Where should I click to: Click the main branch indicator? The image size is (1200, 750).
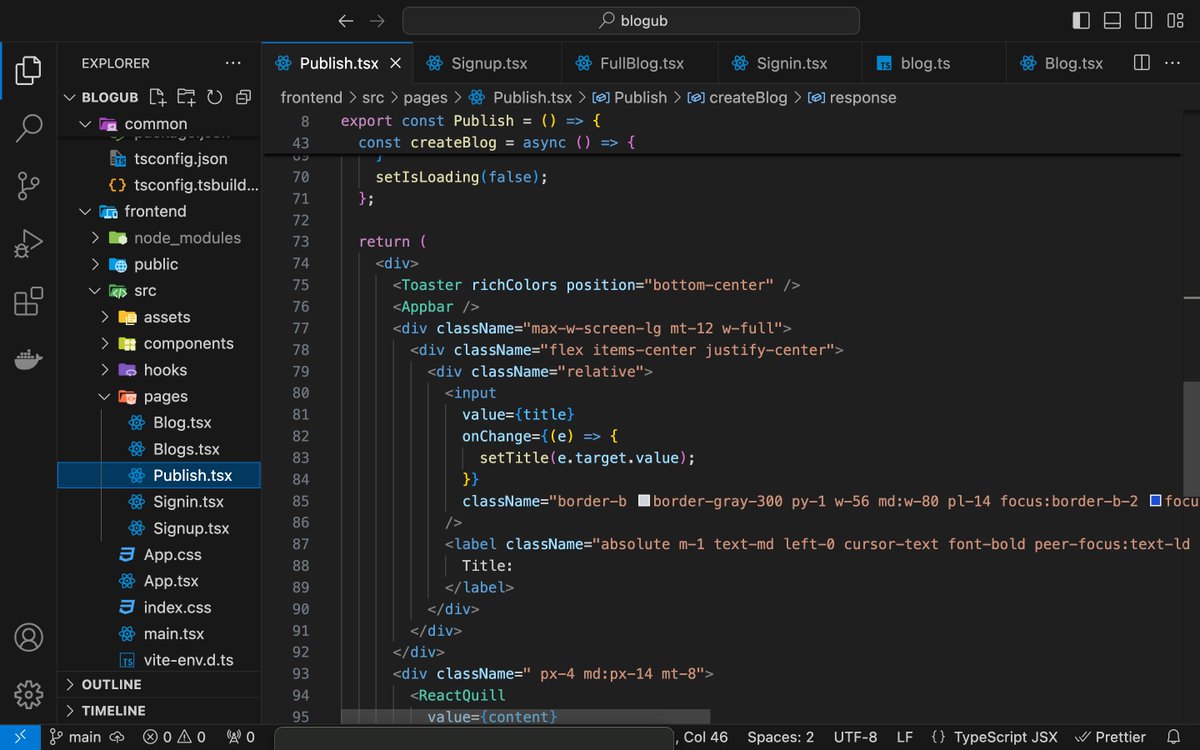pyautogui.click(x=76, y=737)
